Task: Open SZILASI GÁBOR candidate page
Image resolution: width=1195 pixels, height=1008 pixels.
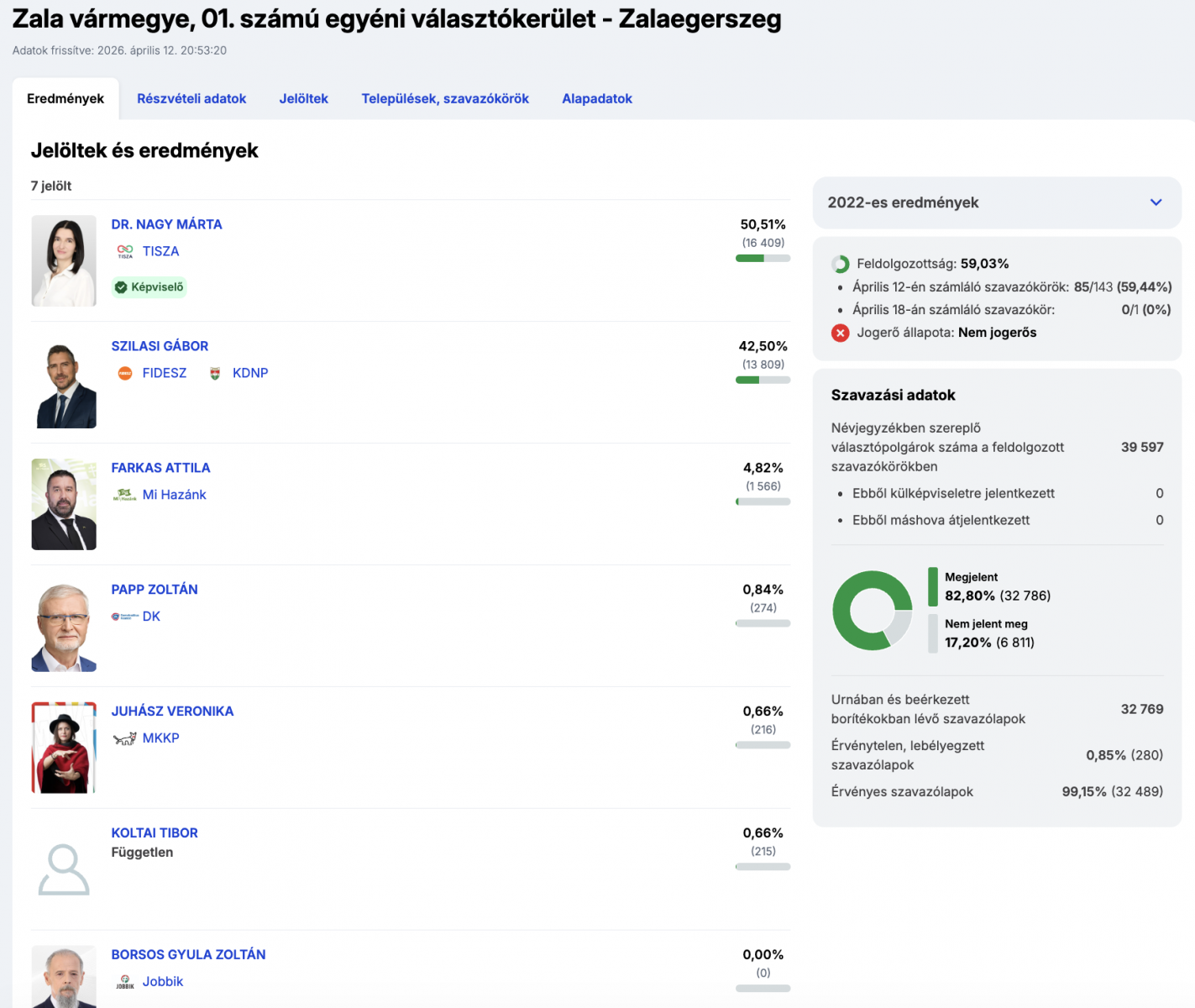Action: point(160,346)
